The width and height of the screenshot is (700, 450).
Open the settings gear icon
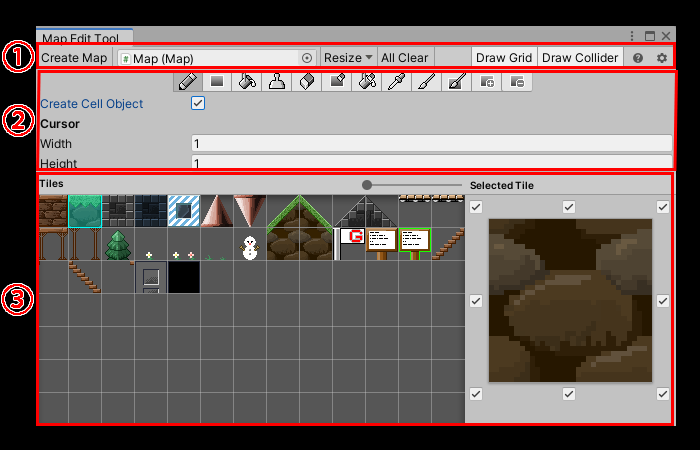661,58
